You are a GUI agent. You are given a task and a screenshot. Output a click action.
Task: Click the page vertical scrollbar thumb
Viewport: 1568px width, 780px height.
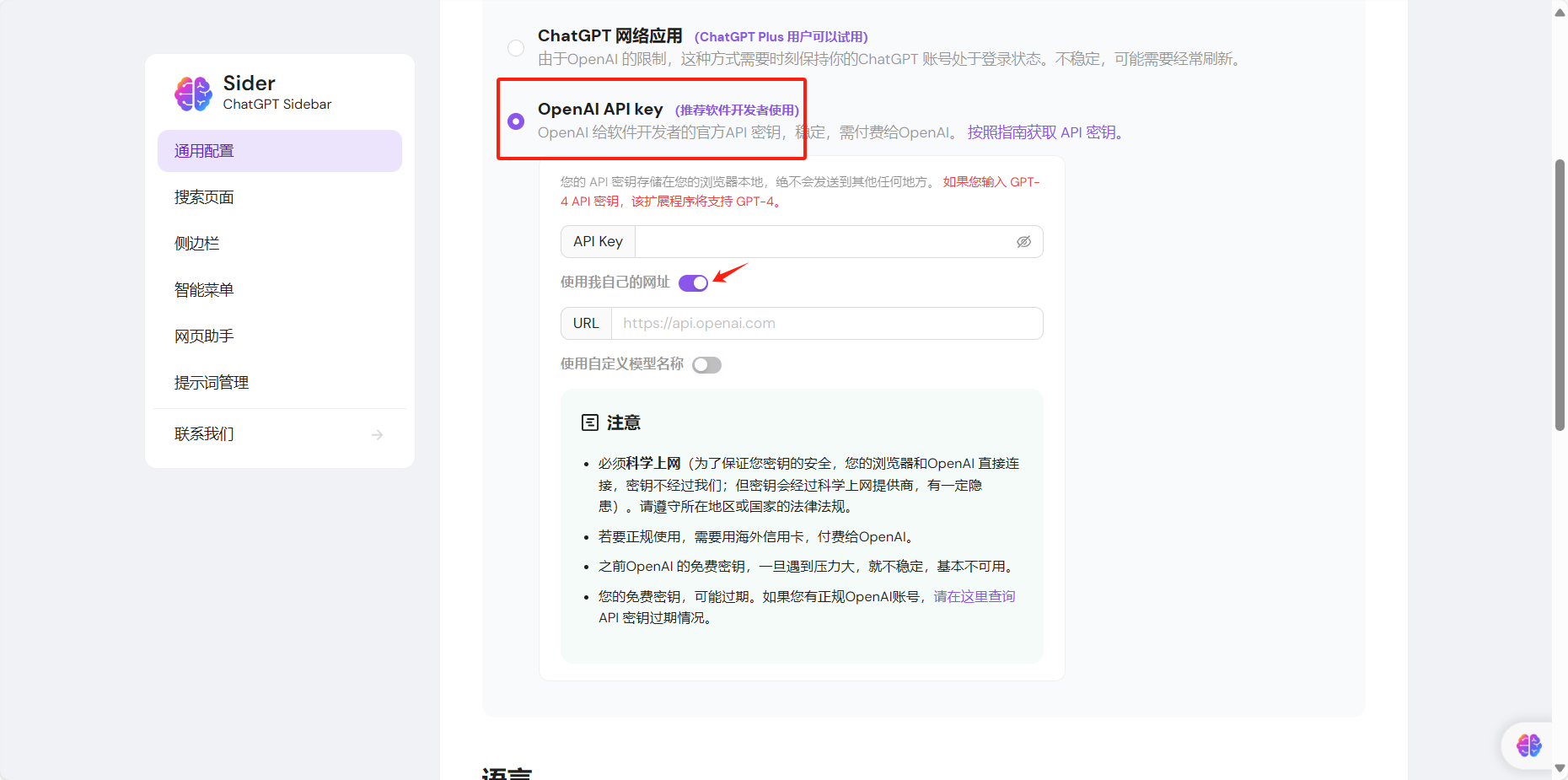click(1560, 294)
